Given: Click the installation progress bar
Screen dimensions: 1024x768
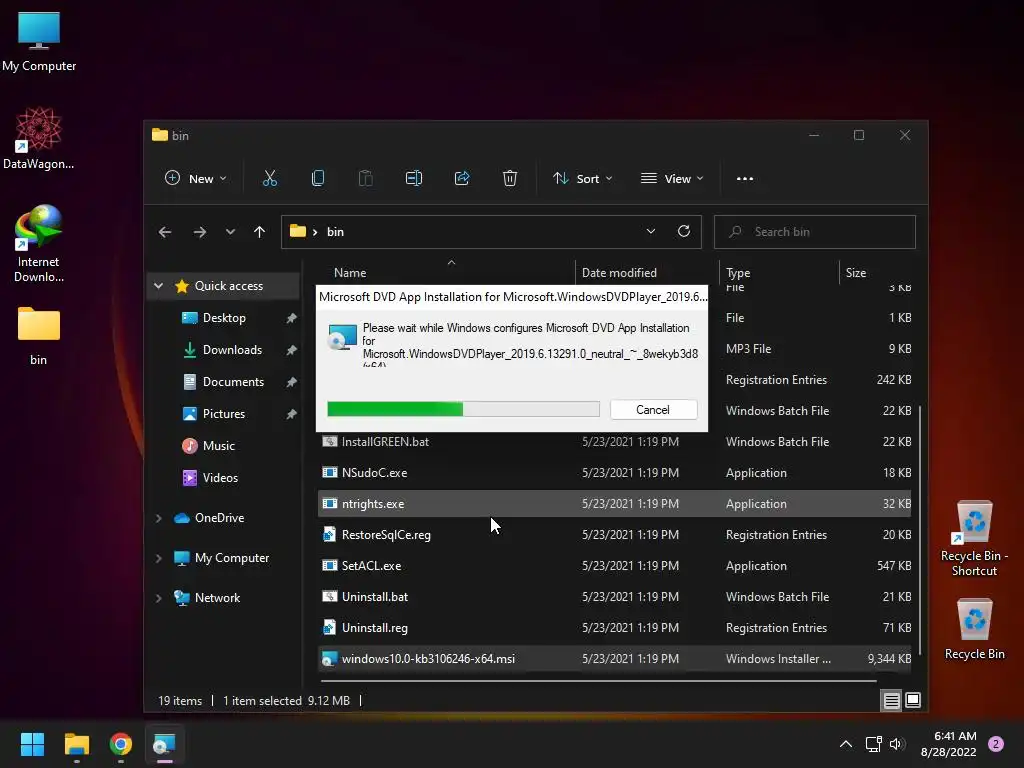Looking at the screenshot, I should click(x=463, y=409).
